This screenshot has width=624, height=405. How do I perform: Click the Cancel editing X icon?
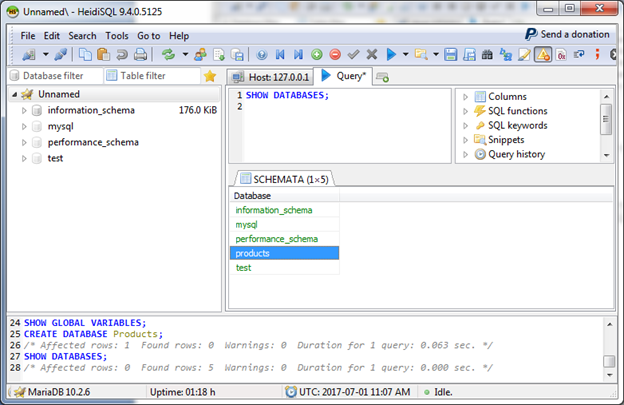(x=372, y=55)
